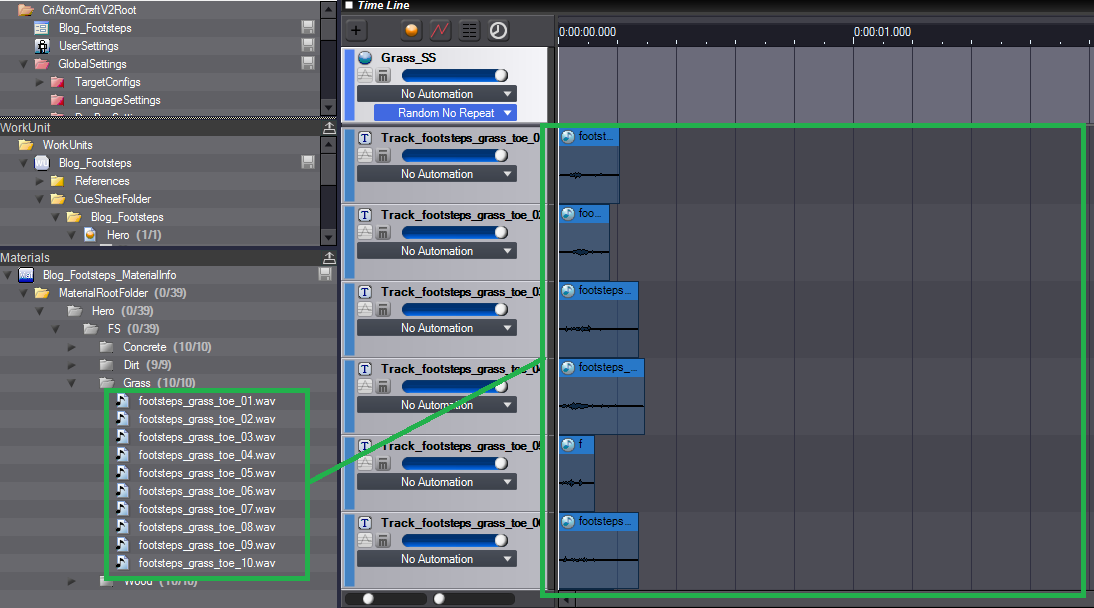Open No Automation dropdown on track toe_06
This screenshot has width=1094, height=608.
(437, 559)
